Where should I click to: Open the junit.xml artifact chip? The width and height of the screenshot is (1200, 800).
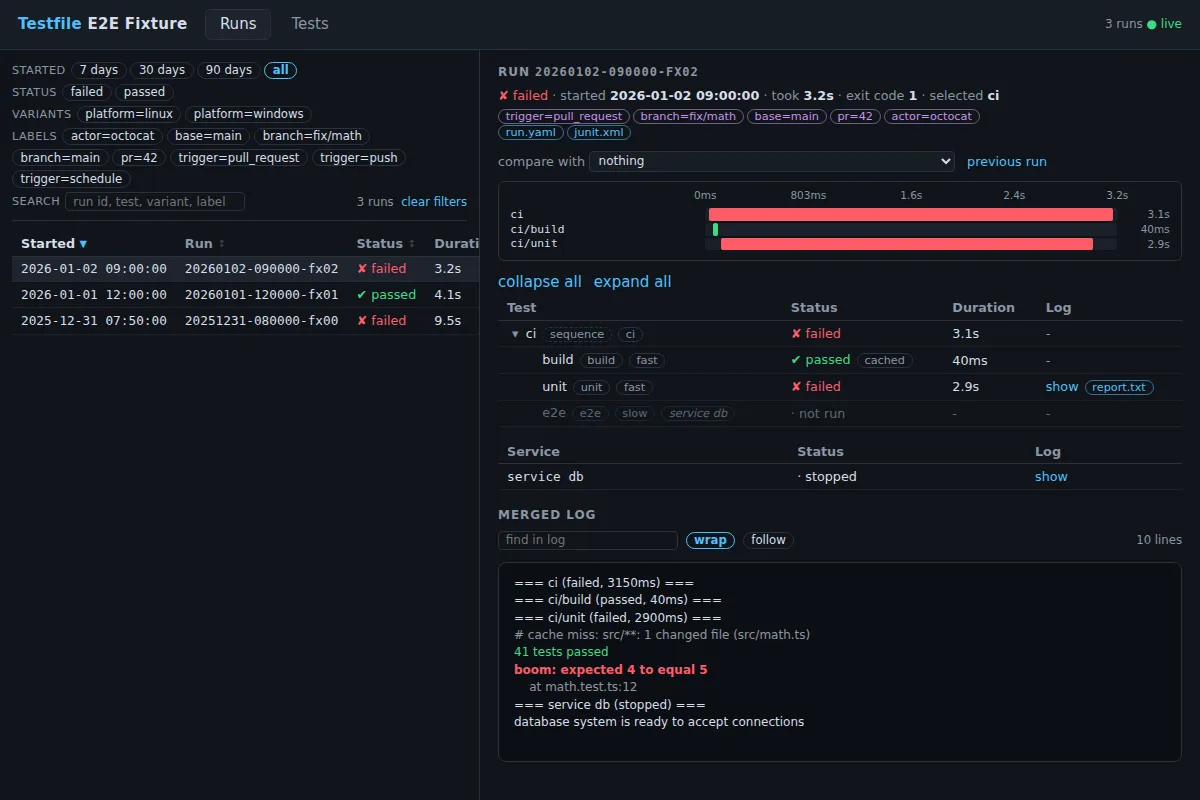tap(599, 132)
